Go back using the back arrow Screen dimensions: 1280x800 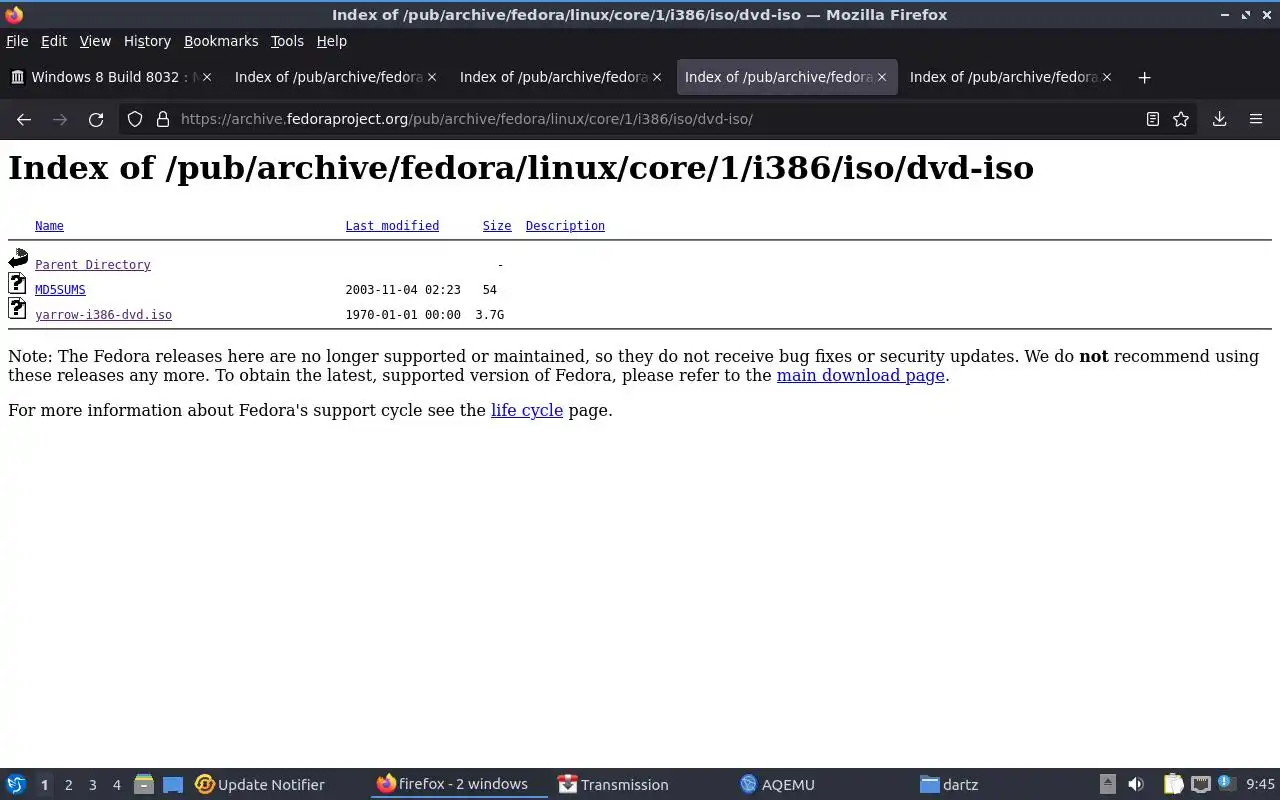(x=24, y=119)
